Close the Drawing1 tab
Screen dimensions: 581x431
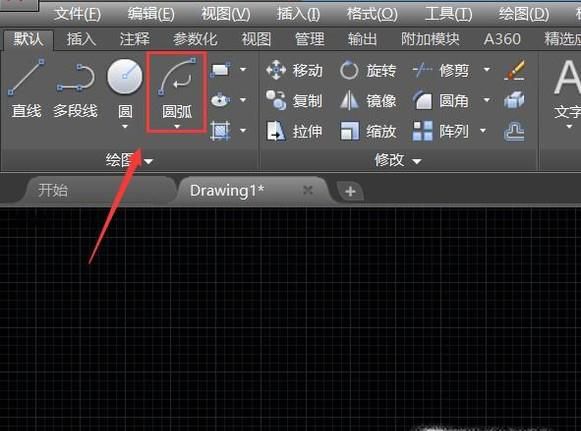click(x=308, y=190)
